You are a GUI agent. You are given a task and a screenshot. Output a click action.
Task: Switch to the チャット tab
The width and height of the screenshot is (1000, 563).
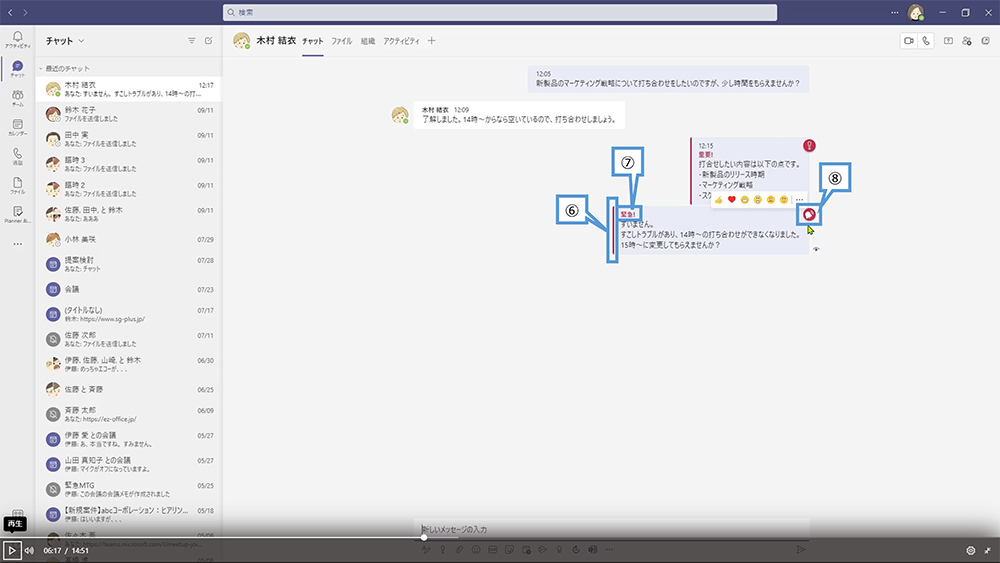click(x=312, y=41)
